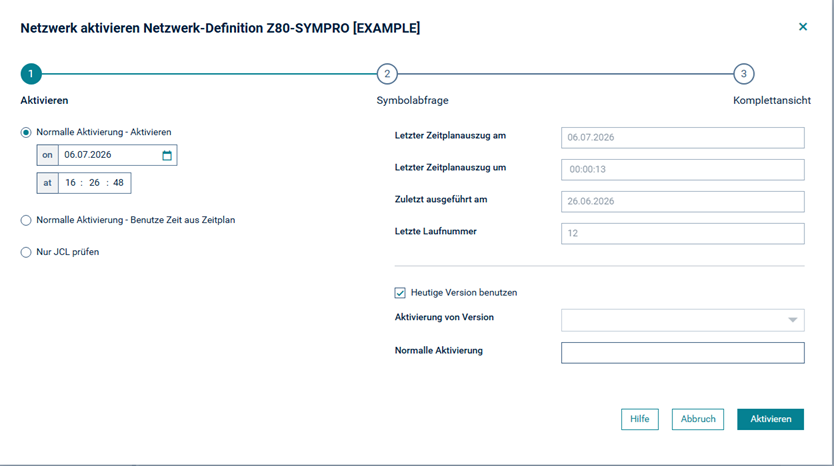This screenshot has height=466, width=834.
Task: Jump to step 3 Komplettansicht circle
Action: pos(744,74)
